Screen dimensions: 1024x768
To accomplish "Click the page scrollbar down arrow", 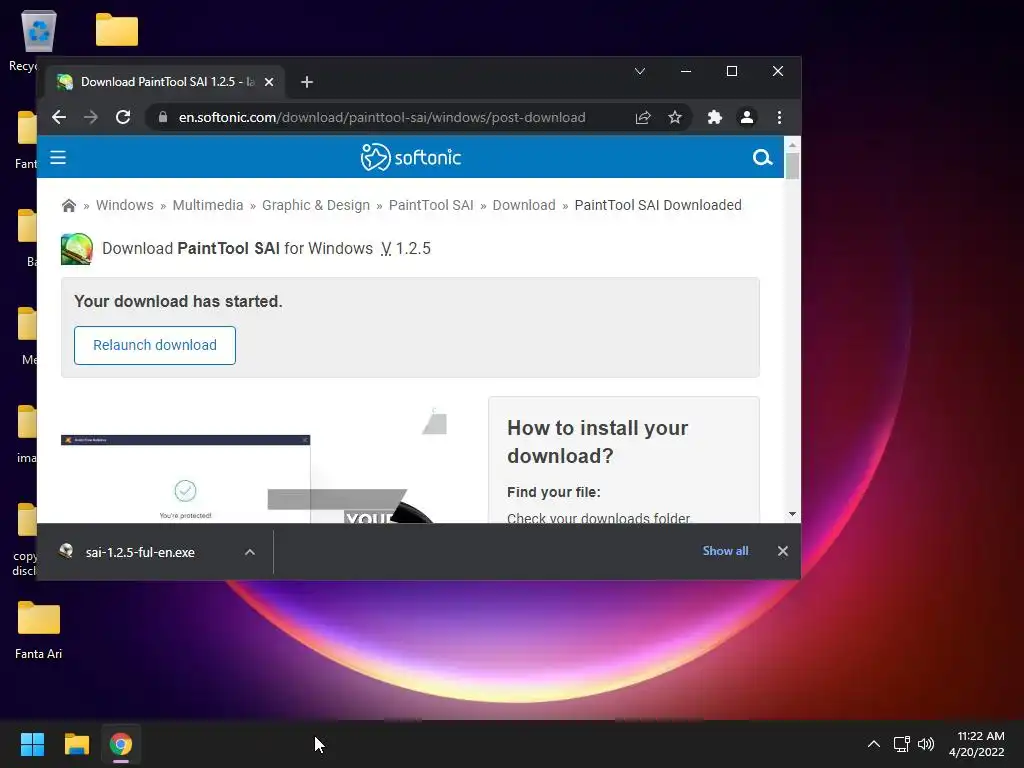I will 792,515.
